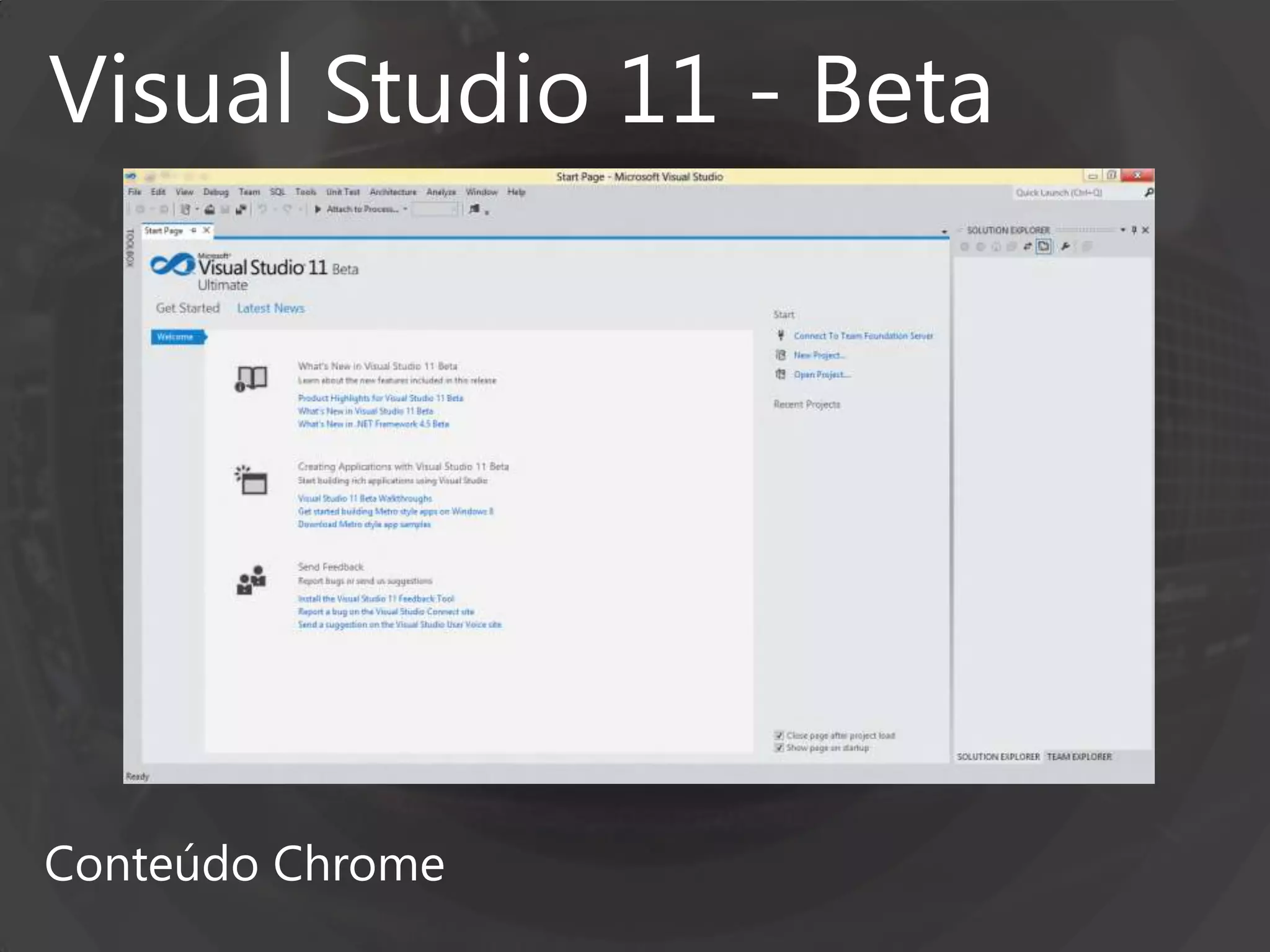This screenshot has width=1270, height=952.
Task: Click the Home icon in Solution Explorer toolbar
Action: [x=996, y=247]
